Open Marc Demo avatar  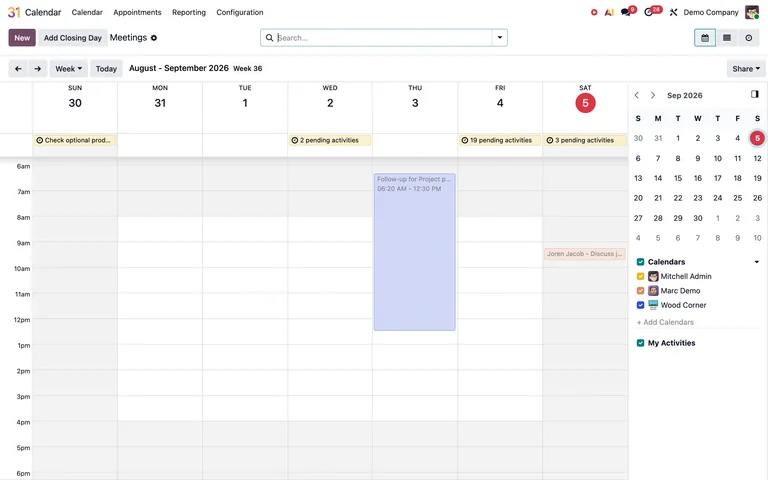click(653, 290)
